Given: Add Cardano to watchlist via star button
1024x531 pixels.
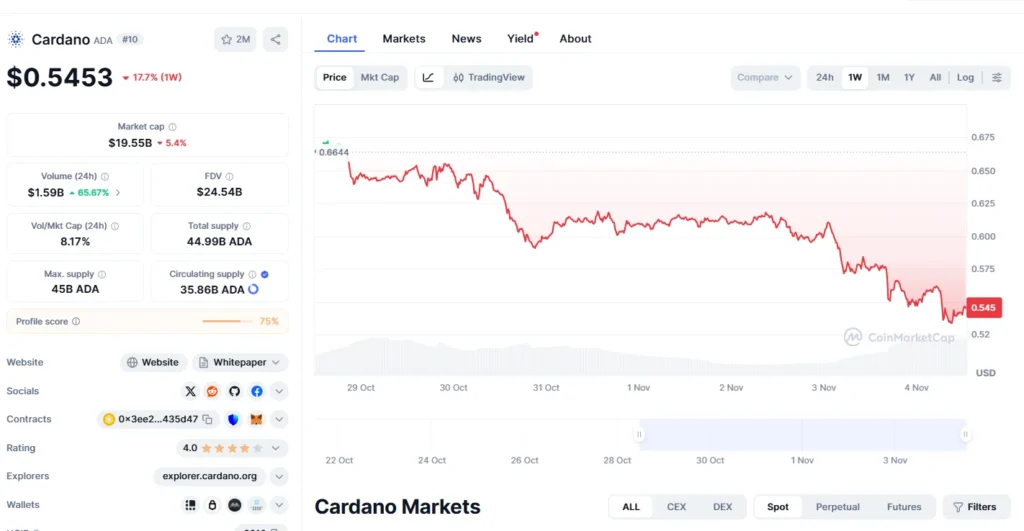Looking at the screenshot, I should pos(235,40).
